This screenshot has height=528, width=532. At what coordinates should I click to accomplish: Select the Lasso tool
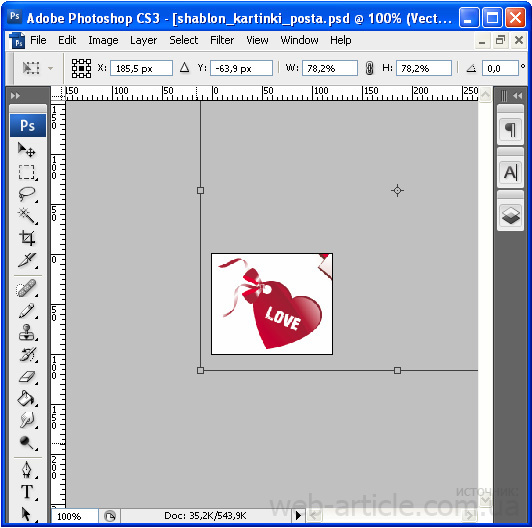26,194
